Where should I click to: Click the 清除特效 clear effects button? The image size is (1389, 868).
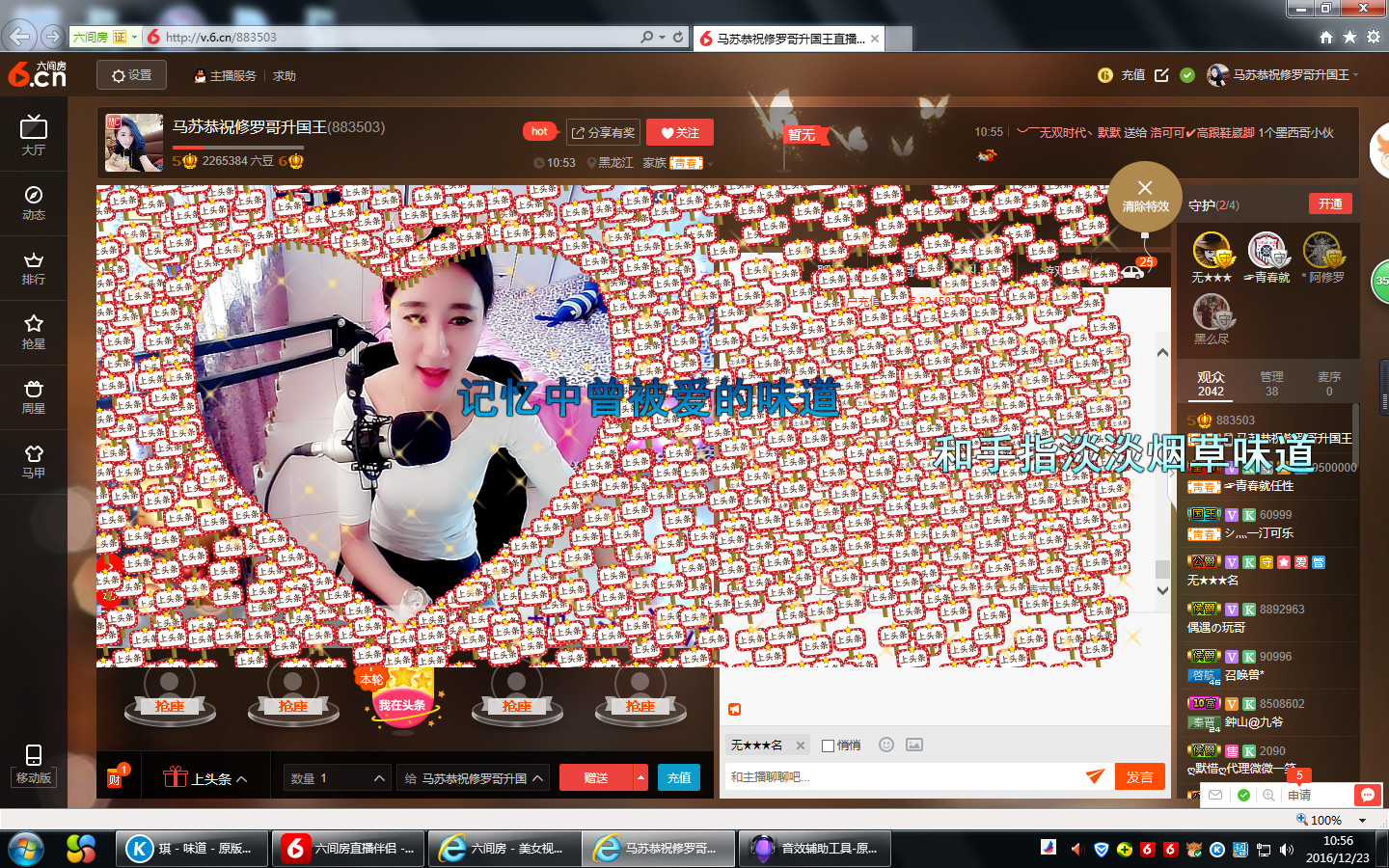pyautogui.click(x=1145, y=196)
